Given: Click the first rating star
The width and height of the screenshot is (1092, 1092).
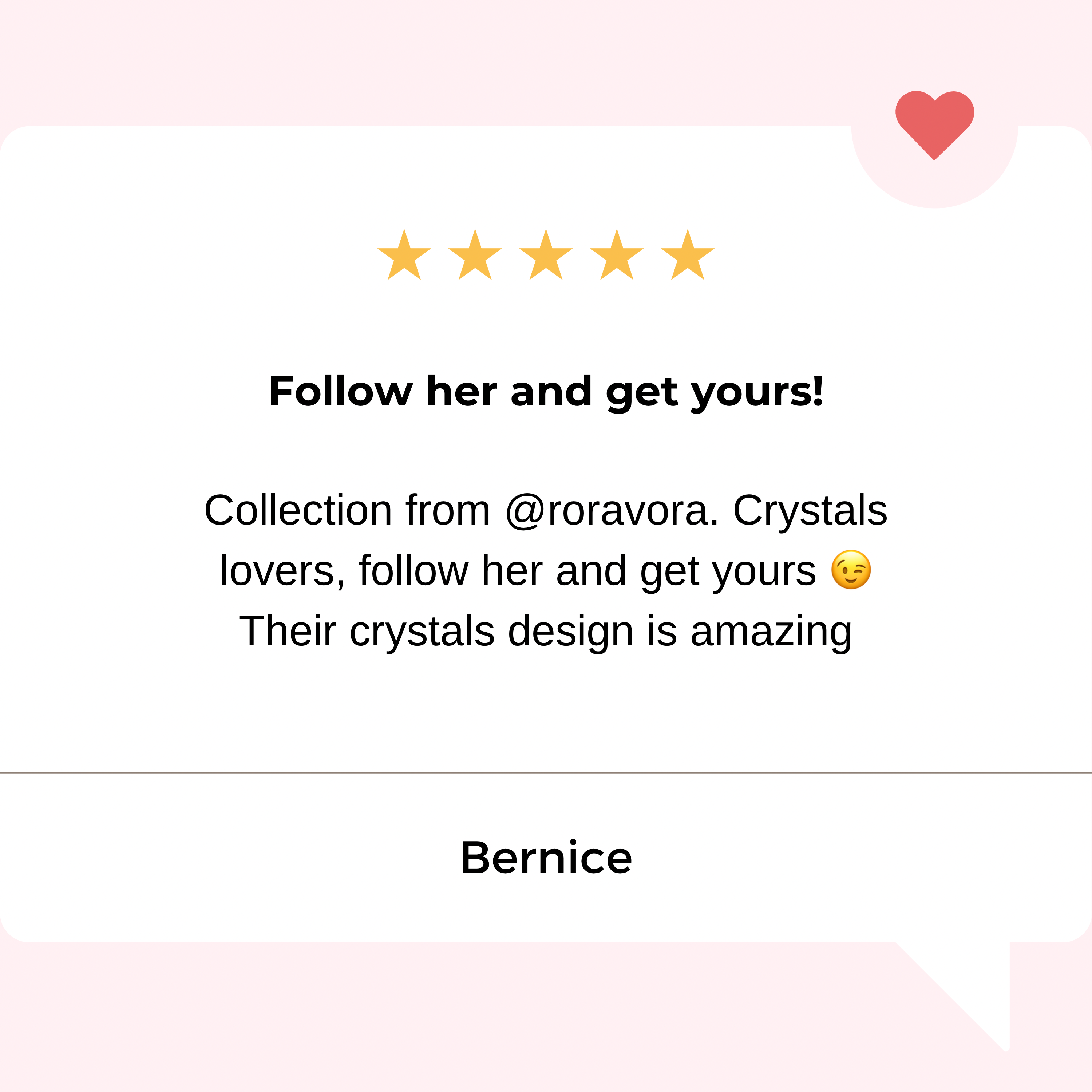Looking at the screenshot, I should point(404,257).
